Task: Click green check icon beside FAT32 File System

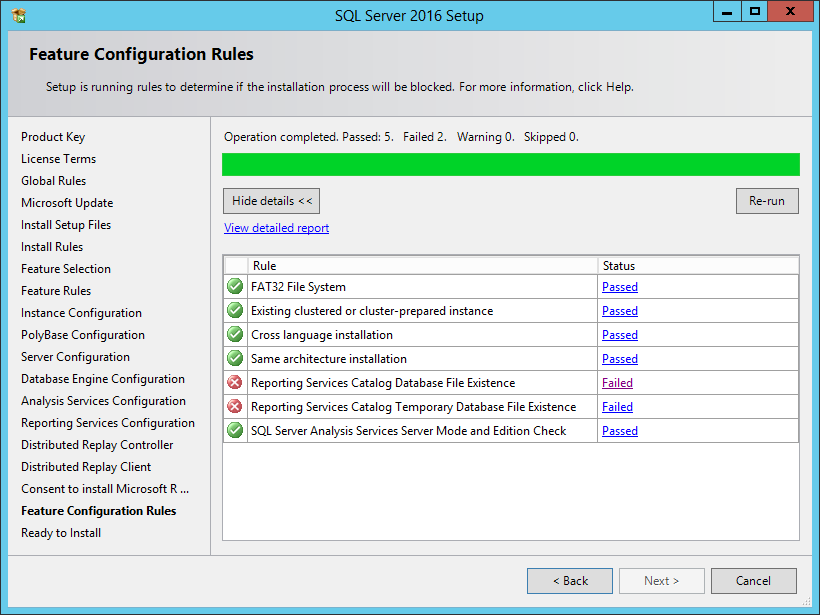Action: click(235, 286)
